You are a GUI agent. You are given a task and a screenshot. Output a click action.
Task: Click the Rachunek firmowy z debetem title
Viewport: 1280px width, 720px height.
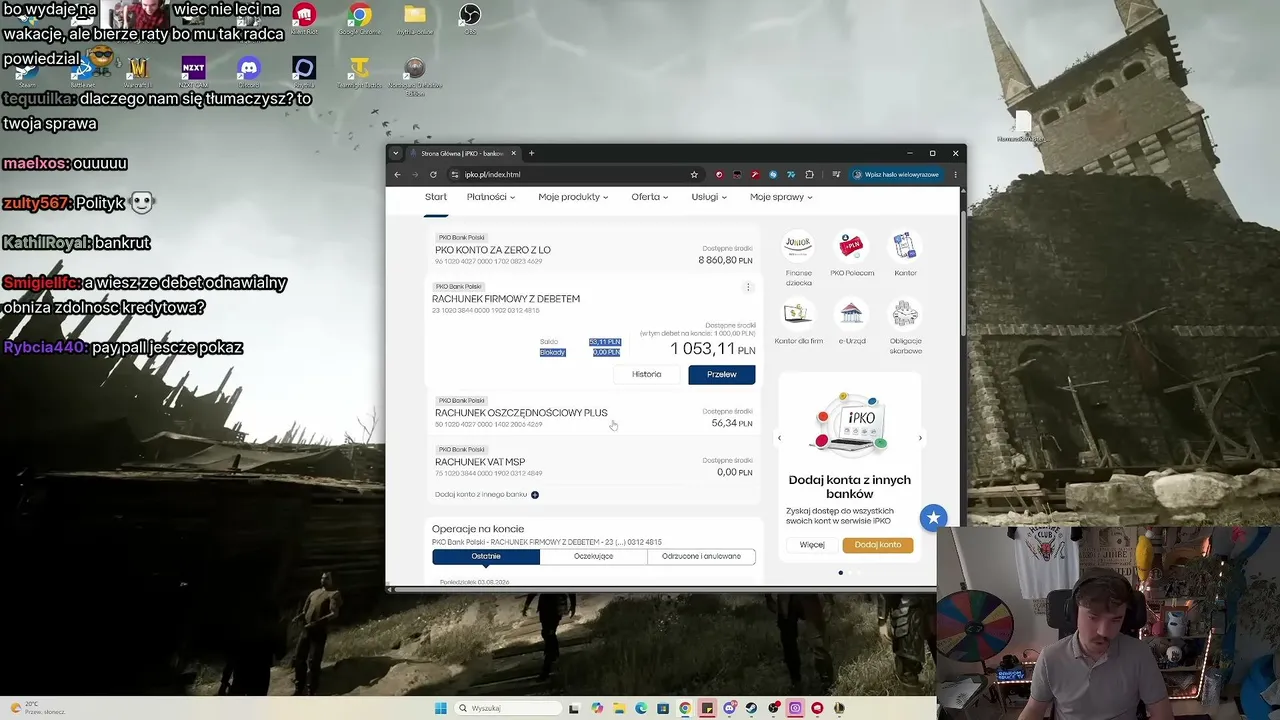[506, 299]
